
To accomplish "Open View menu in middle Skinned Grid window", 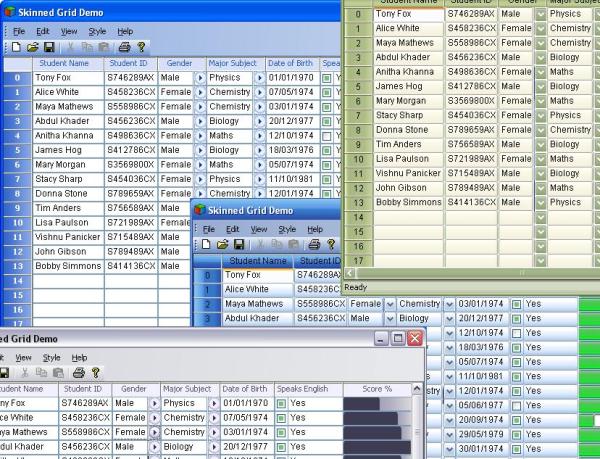I will point(259,229).
